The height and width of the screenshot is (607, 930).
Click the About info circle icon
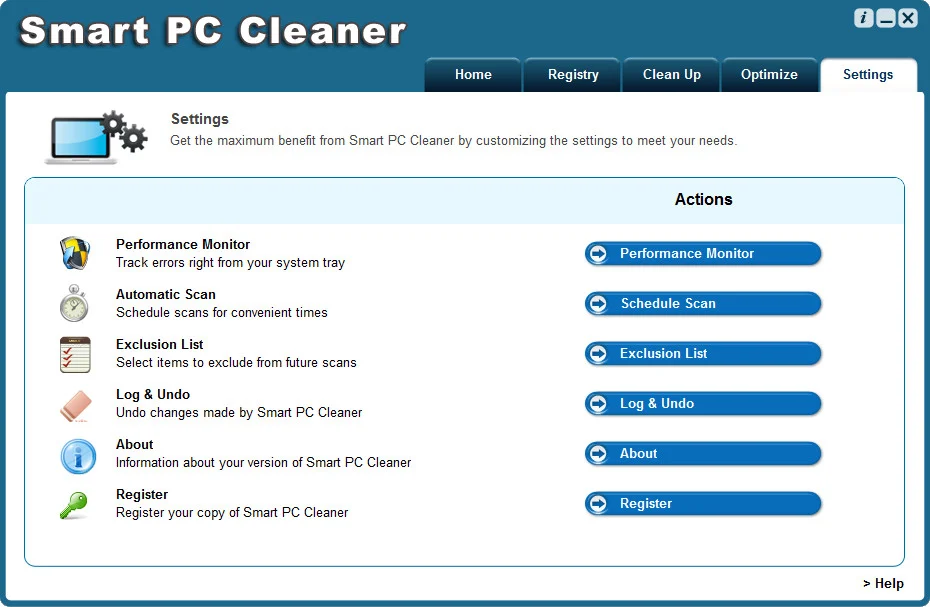pos(78,456)
